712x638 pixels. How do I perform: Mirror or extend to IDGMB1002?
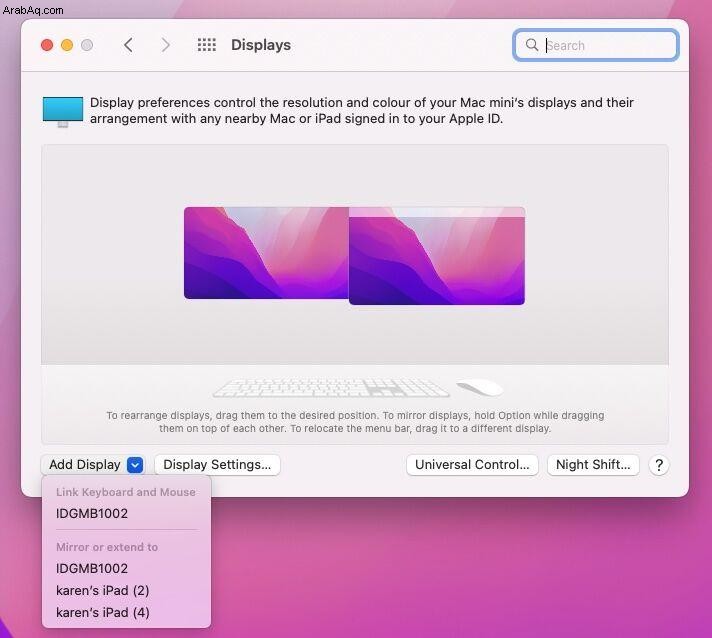(126, 569)
